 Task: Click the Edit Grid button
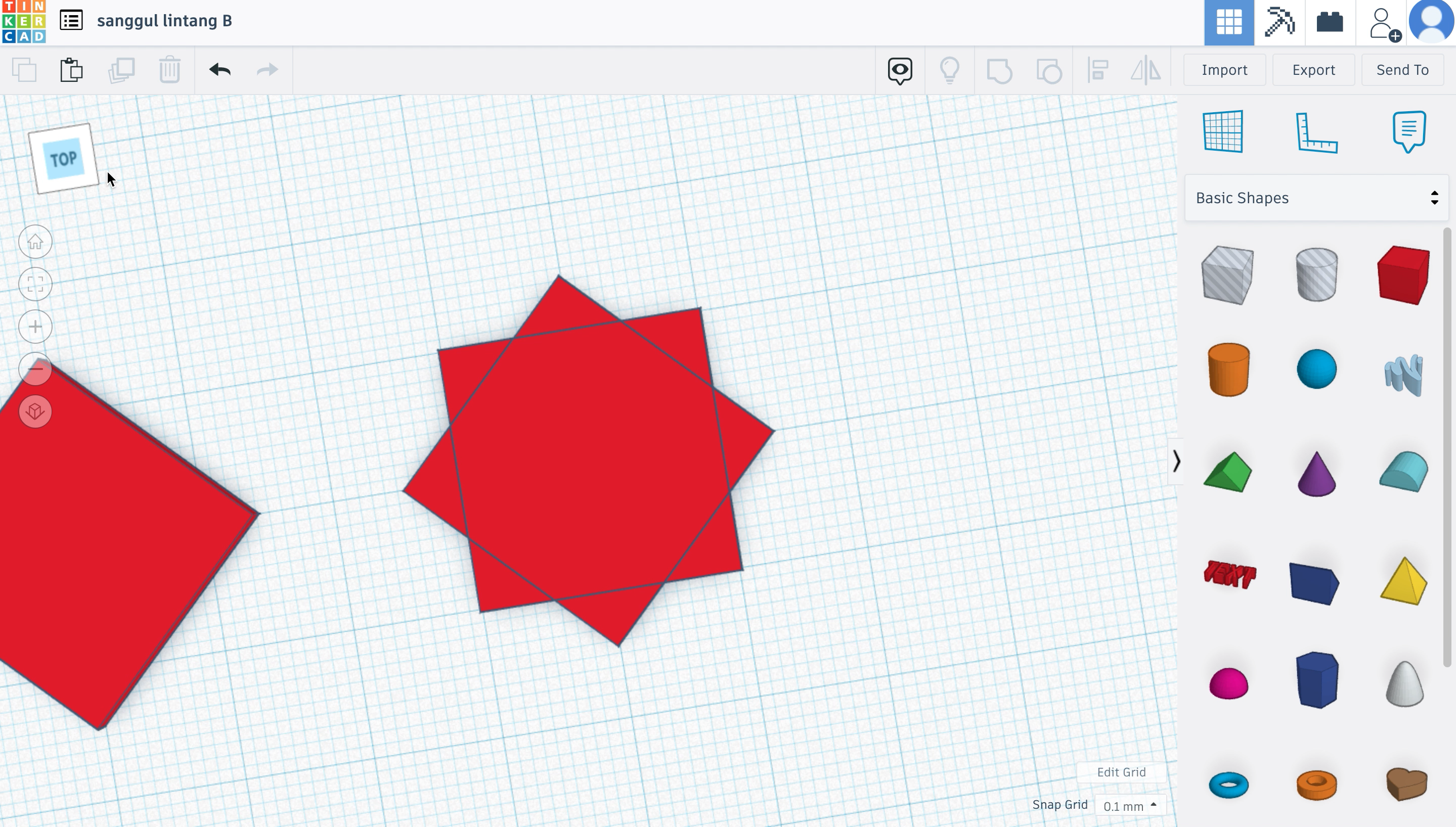click(x=1121, y=772)
